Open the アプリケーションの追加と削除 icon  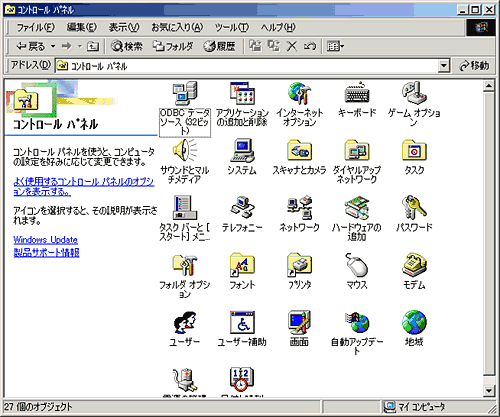pos(242,93)
